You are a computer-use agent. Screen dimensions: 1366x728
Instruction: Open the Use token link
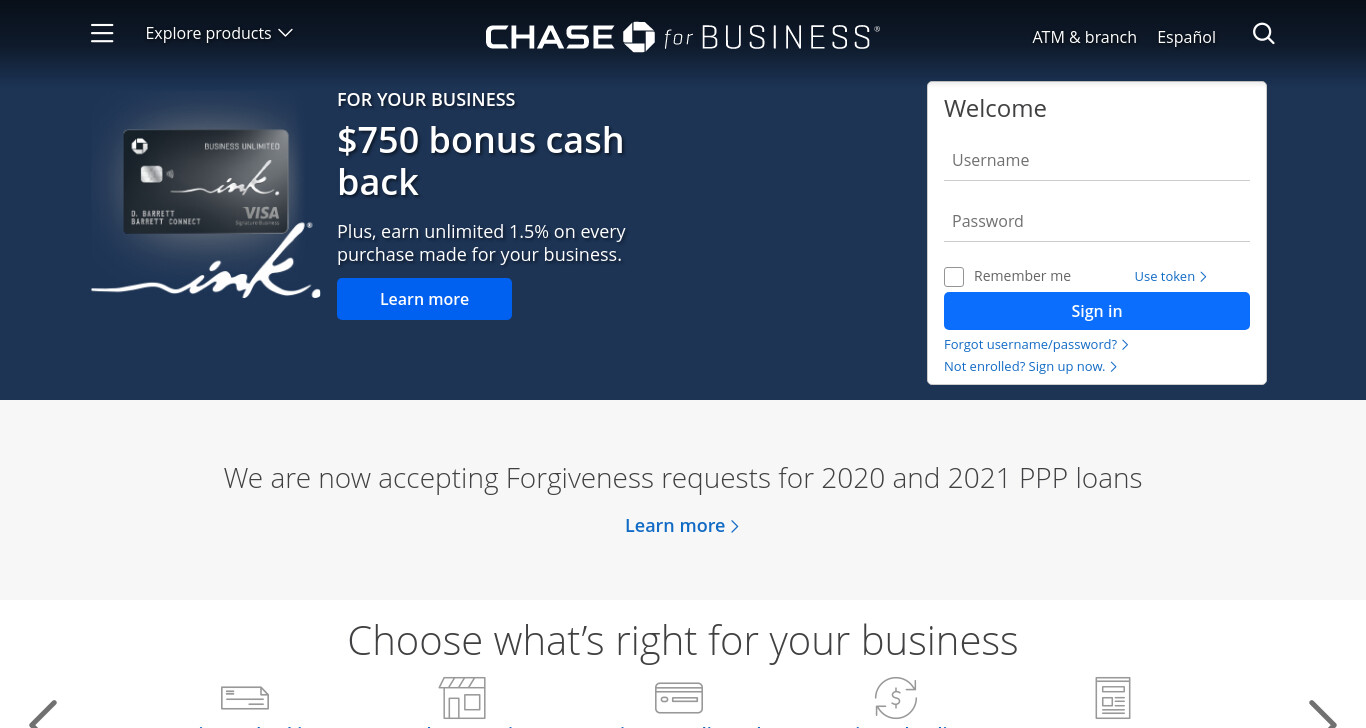(1170, 277)
